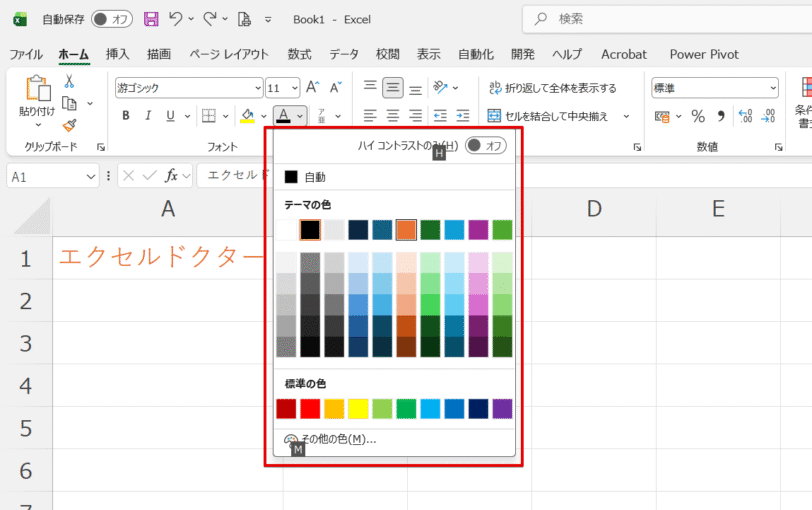Viewport: 812px width, 510px height.
Task: Click セルを結合して中央揃え button
Action: pyautogui.click(x=547, y=116)
